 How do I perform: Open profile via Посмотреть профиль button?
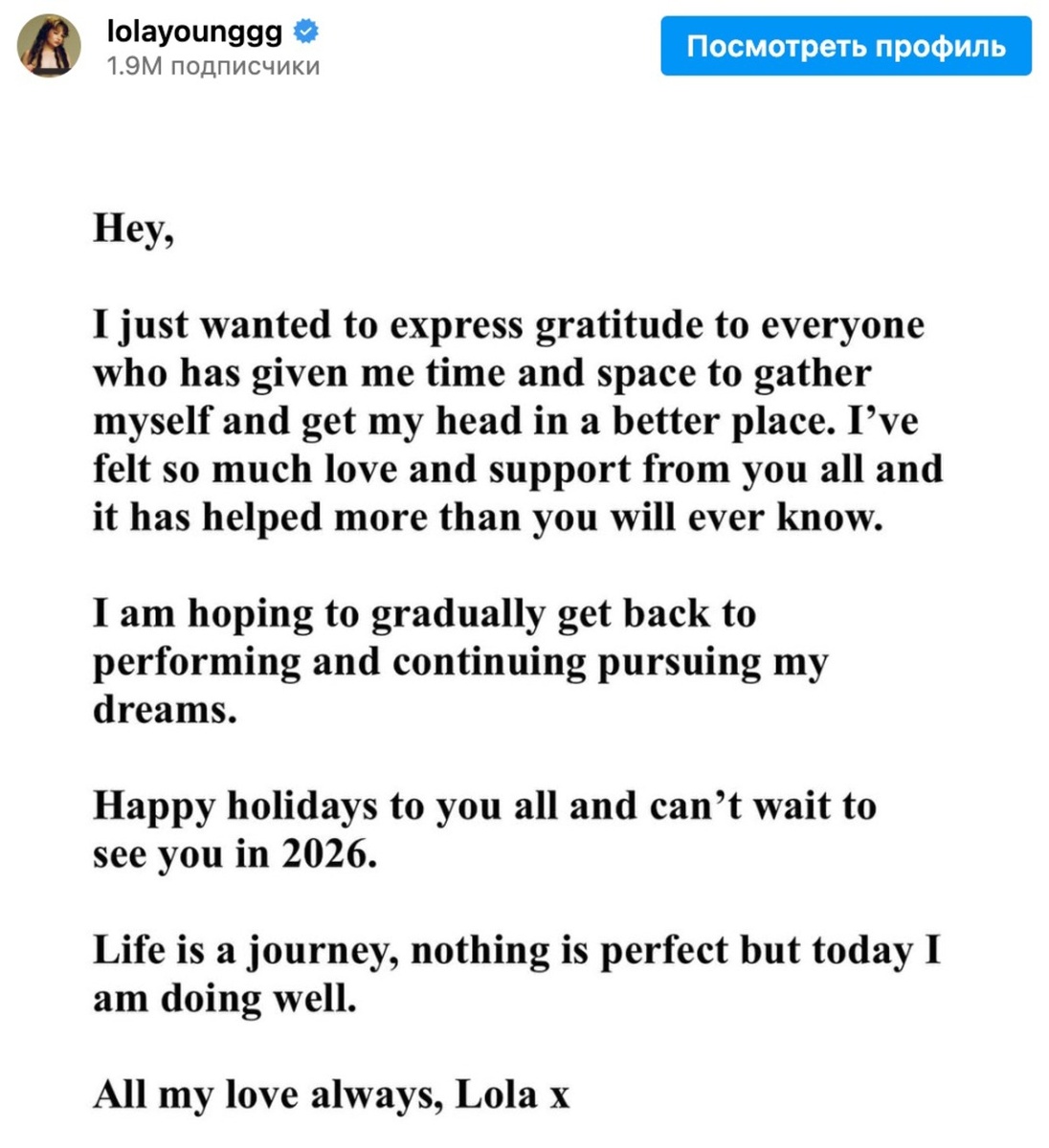846,46
